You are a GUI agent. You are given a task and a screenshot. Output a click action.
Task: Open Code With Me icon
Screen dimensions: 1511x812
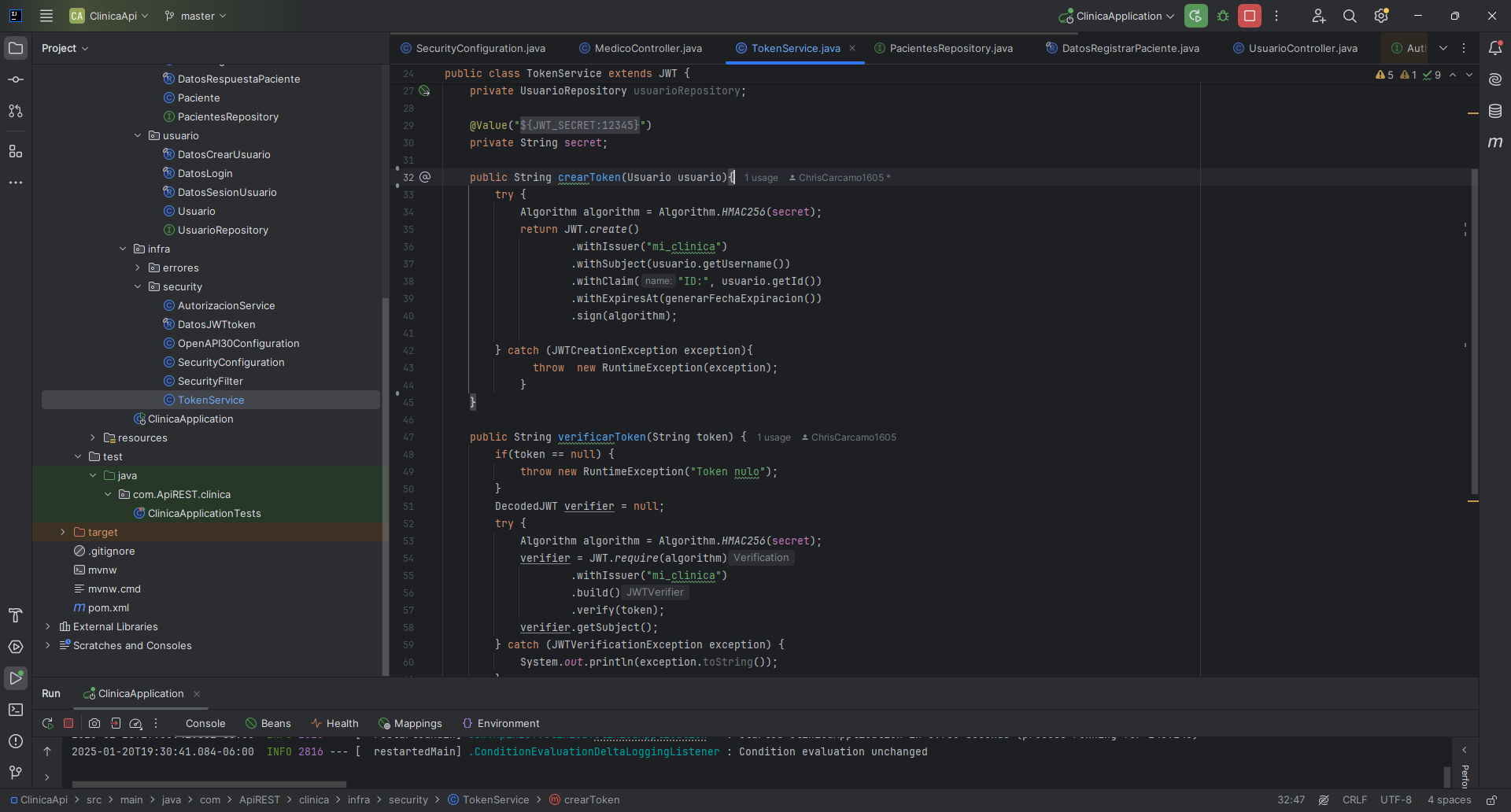1319,16
